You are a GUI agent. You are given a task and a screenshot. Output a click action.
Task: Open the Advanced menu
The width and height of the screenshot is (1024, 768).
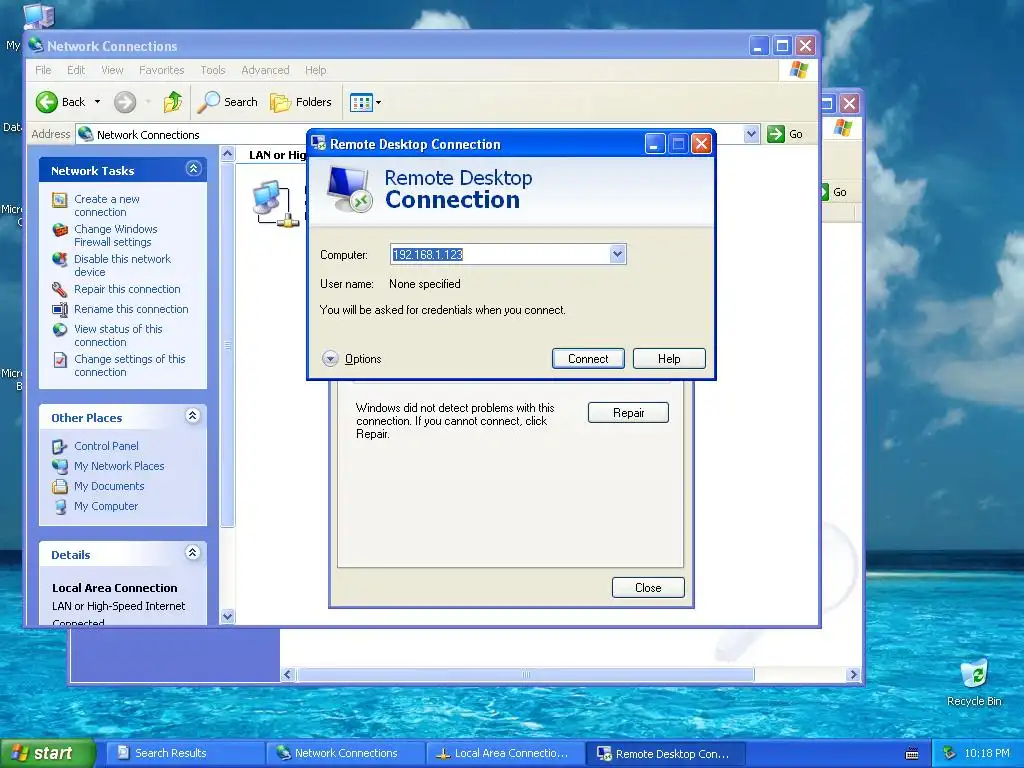tap(265, 70)
